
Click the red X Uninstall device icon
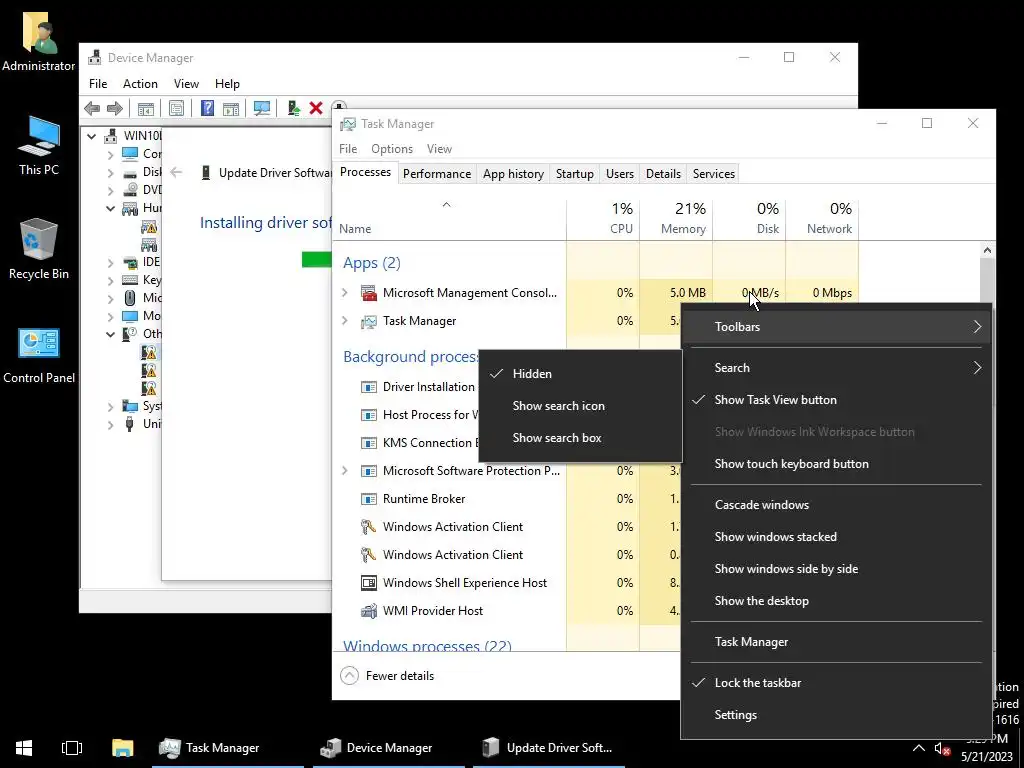click(316, 108)
